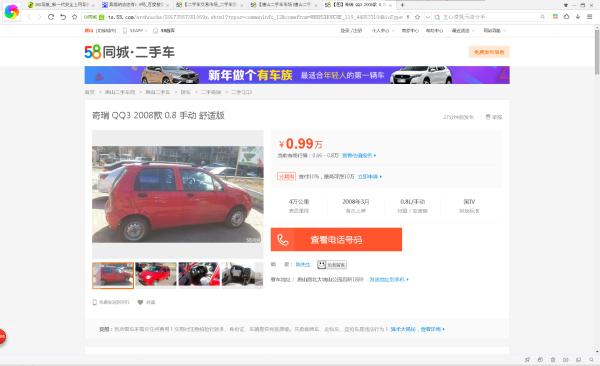600x366 pixels.
Task: Click the 新年做个有车族 banner ad
Action: (297, 75)
